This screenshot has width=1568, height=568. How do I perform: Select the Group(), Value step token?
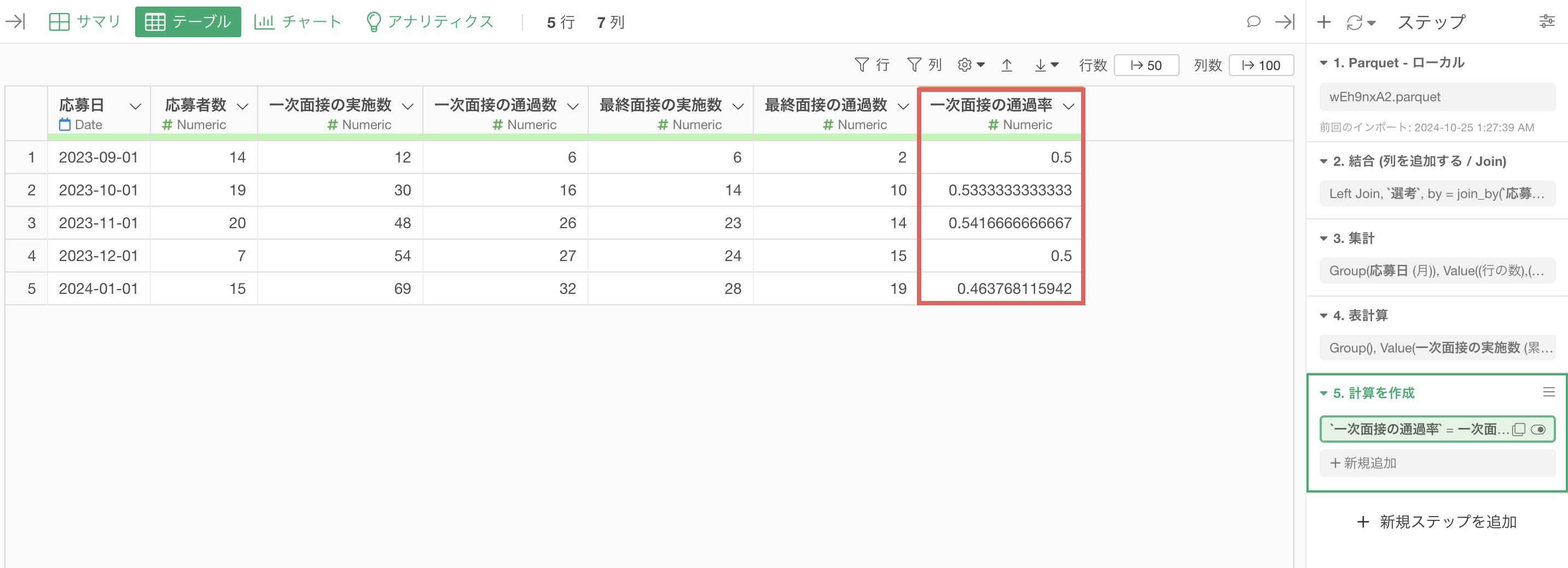coord(1437,347)
